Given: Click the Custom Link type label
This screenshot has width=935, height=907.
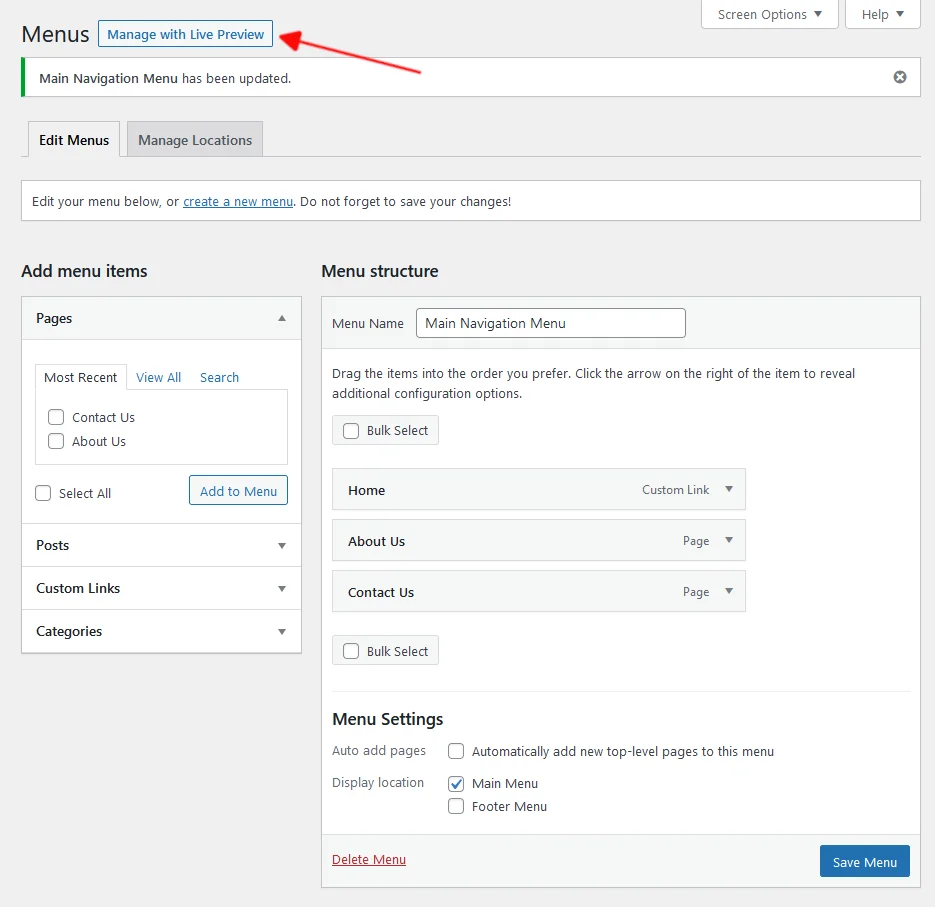Looking at the screenshot, I should tap(676, 490).
